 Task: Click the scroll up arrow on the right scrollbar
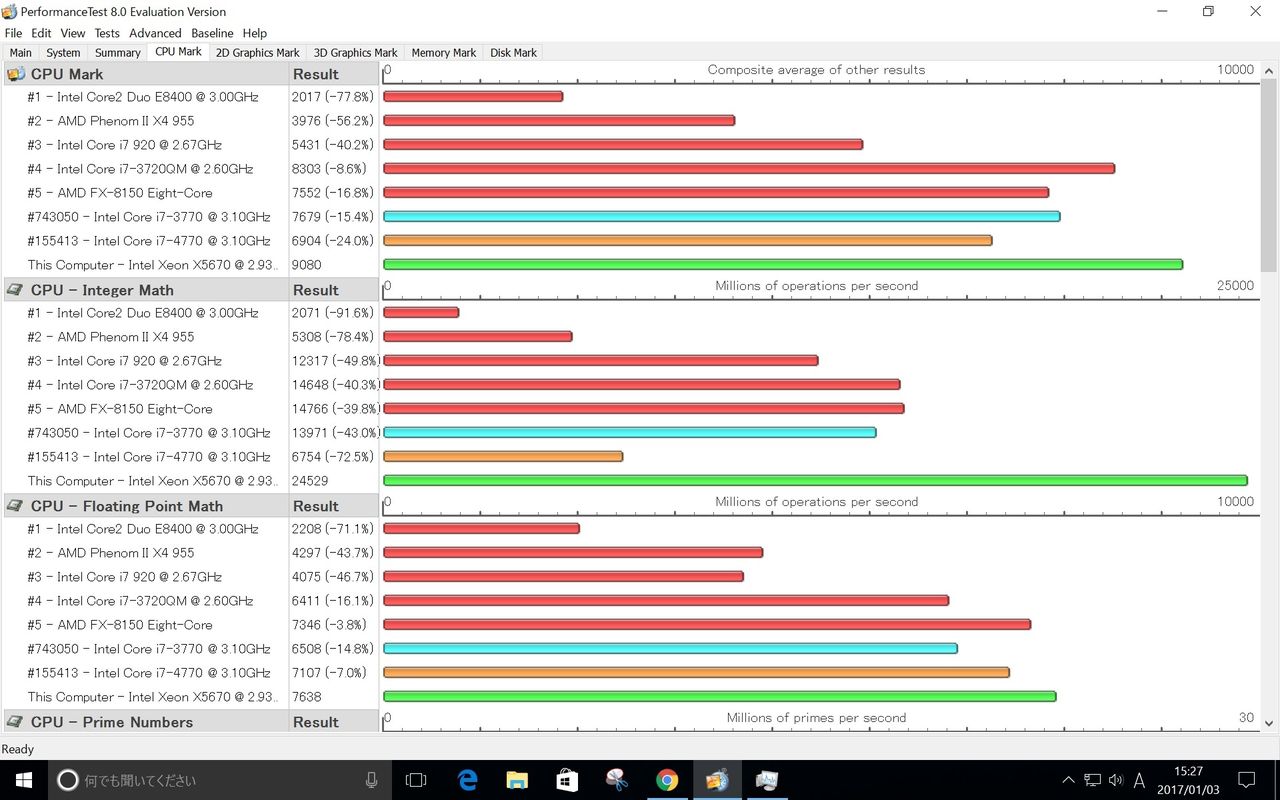1270,70
